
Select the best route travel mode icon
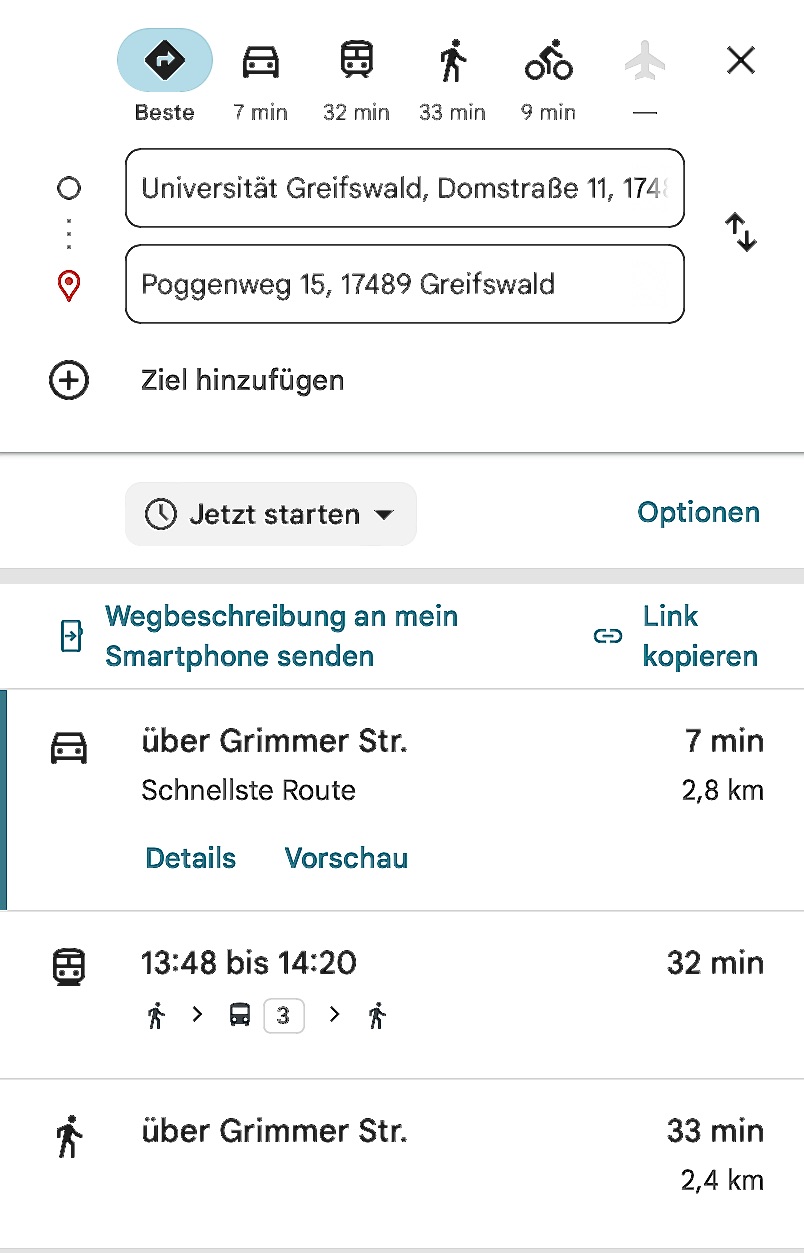pyautogui.click(x=165, y=61)
